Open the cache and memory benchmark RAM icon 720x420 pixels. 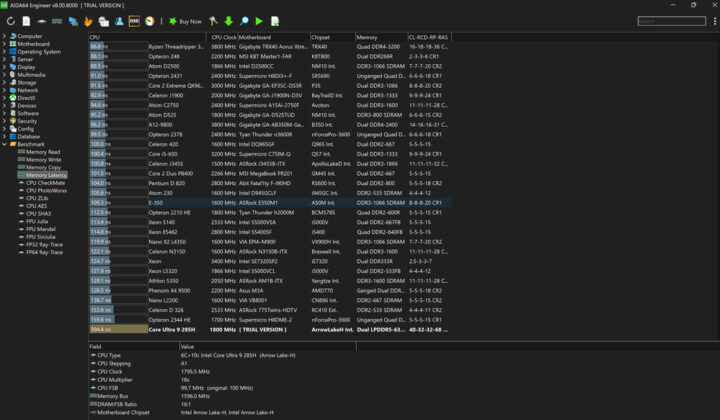coord(57,21)
